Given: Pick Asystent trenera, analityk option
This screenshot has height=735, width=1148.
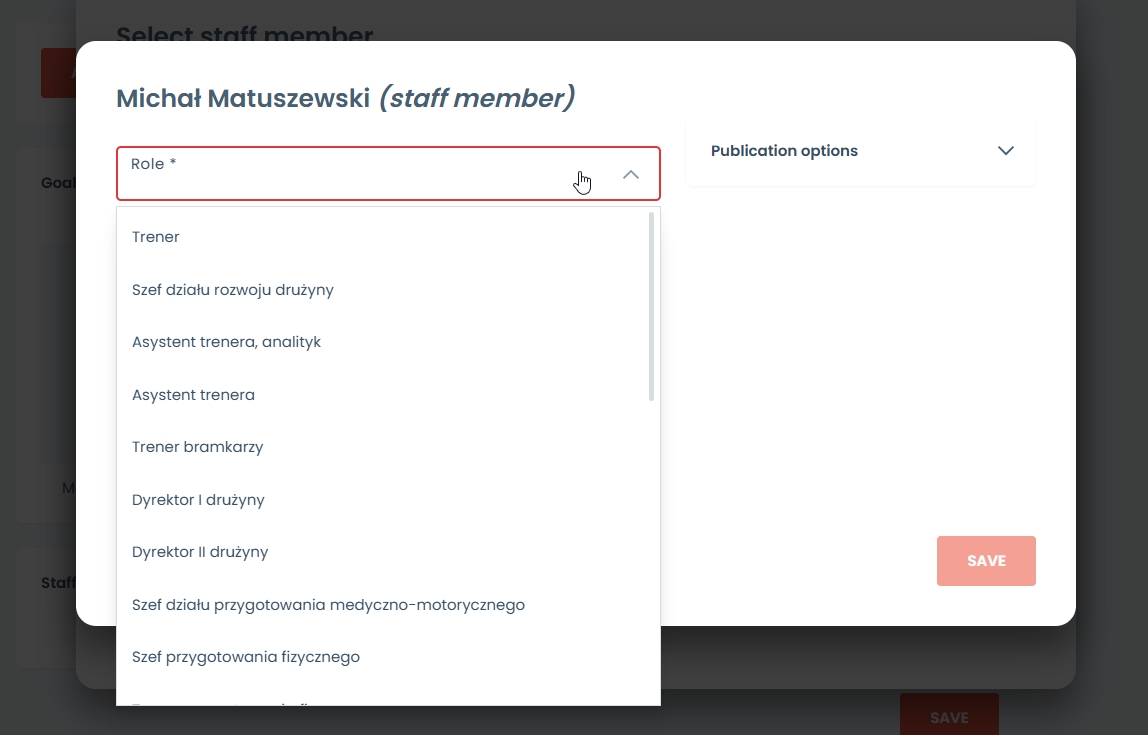Looking at the screenshot, I should [x=226, y=342].
